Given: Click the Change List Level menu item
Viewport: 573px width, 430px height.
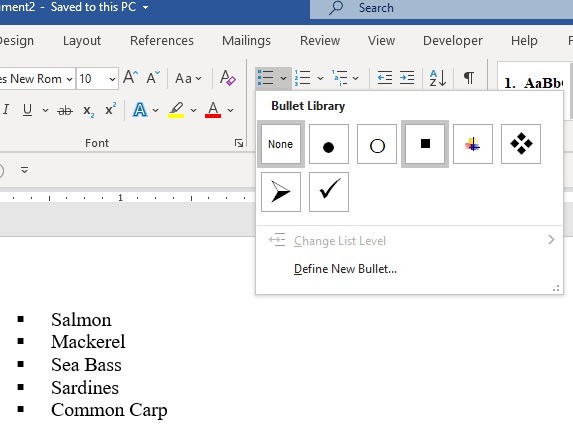Looking at the screenshot, I should (x=409, y=241).
